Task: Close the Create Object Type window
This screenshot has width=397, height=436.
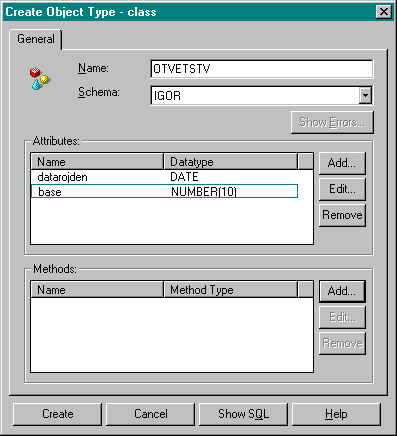Action: [384, 12]
